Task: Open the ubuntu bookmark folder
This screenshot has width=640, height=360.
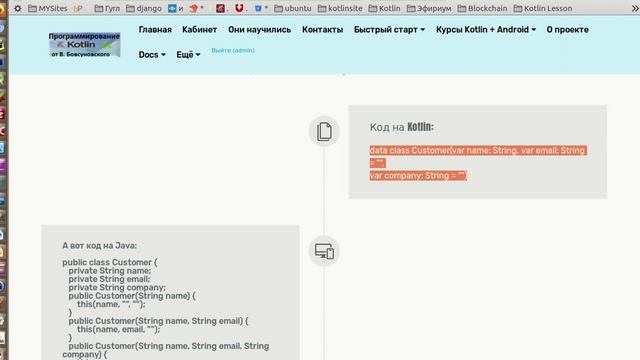Action: point(293,8)
